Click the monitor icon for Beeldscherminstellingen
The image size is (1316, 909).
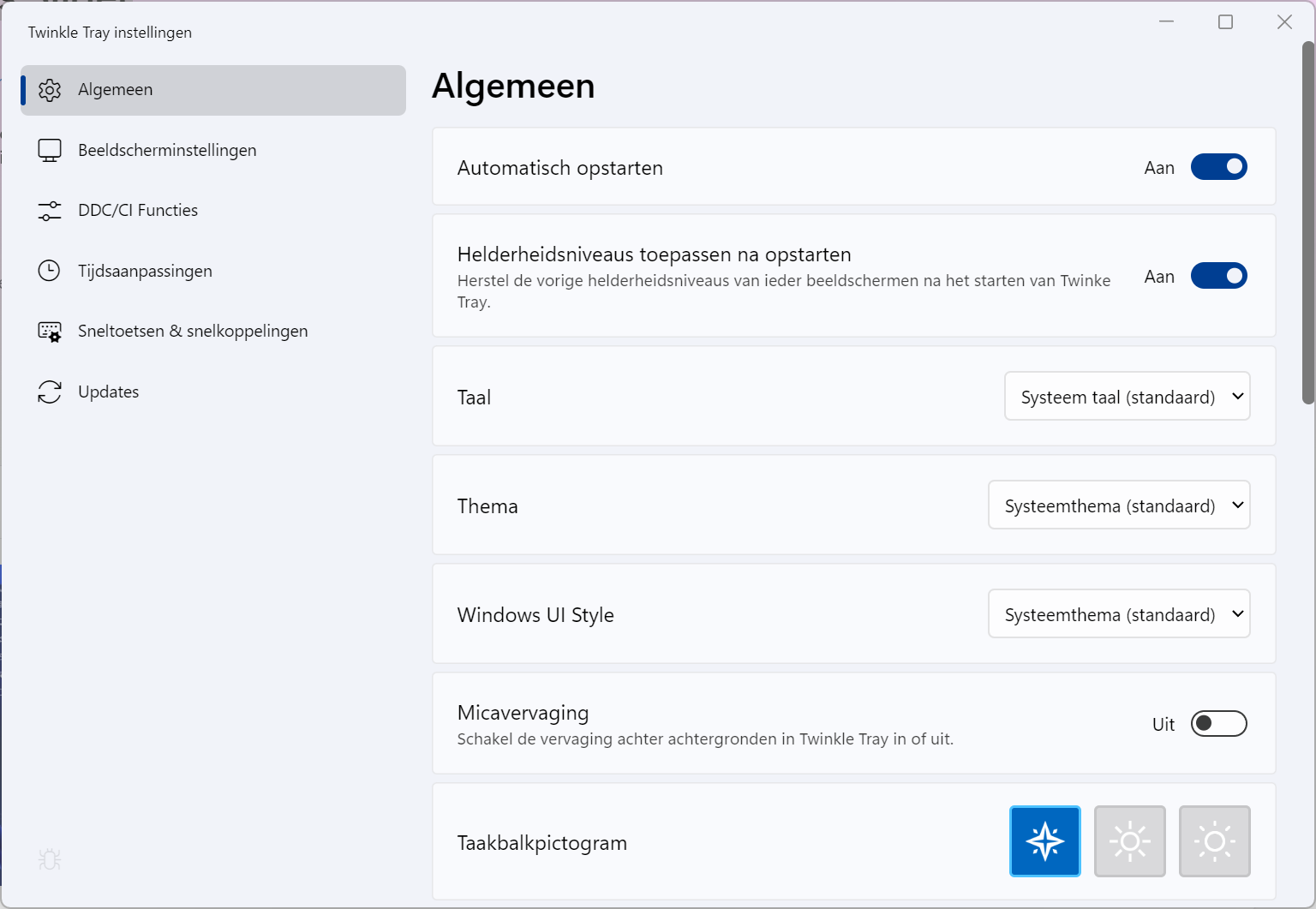[50, 149]
